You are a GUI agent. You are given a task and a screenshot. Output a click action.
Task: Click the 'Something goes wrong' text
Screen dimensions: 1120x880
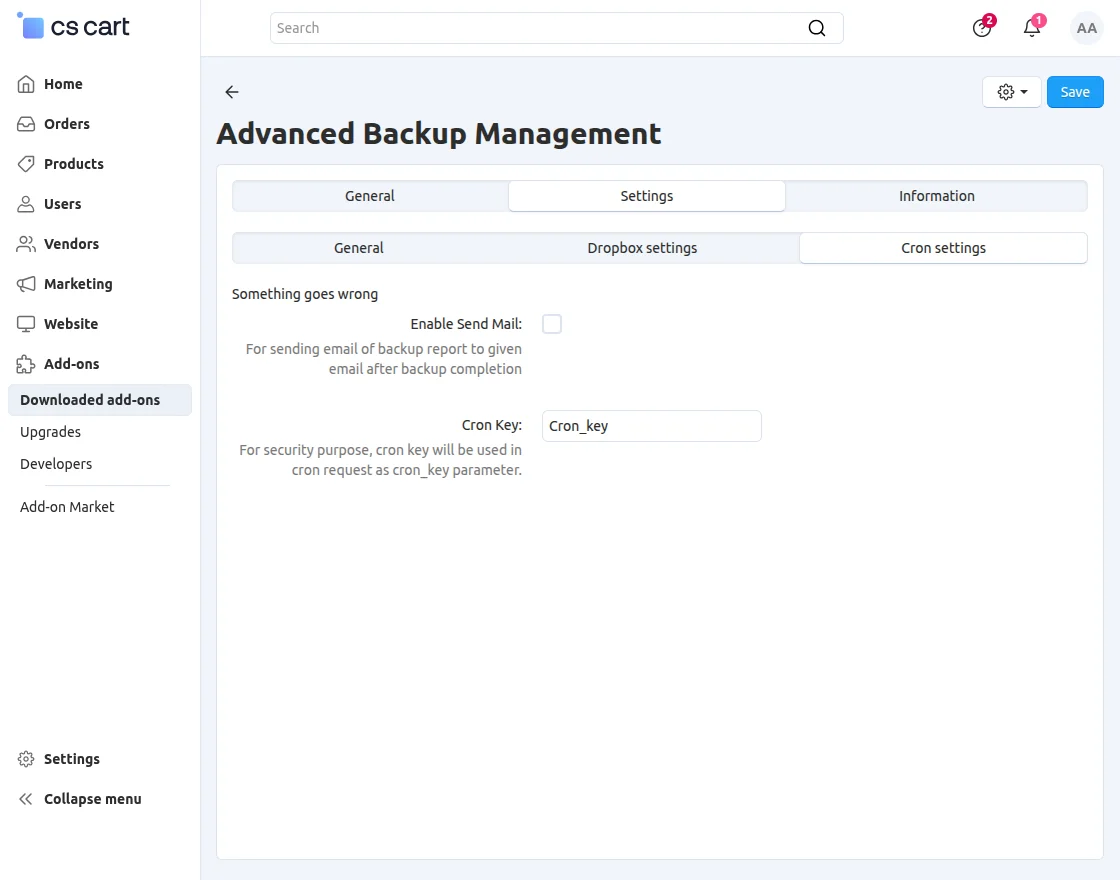[305, 294]
